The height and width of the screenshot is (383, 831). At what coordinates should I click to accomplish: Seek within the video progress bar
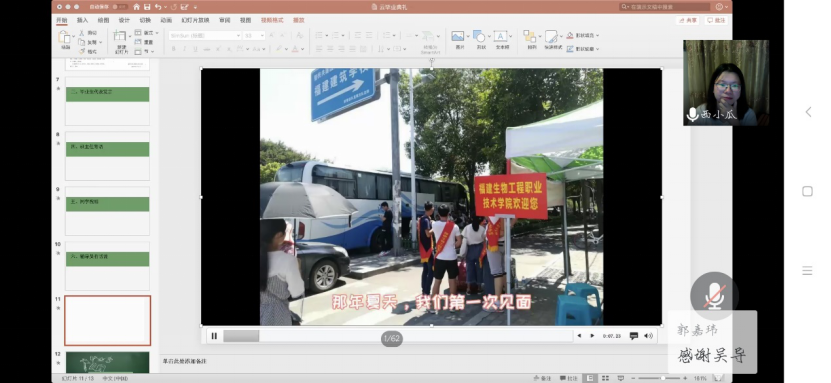coord(397,336)
